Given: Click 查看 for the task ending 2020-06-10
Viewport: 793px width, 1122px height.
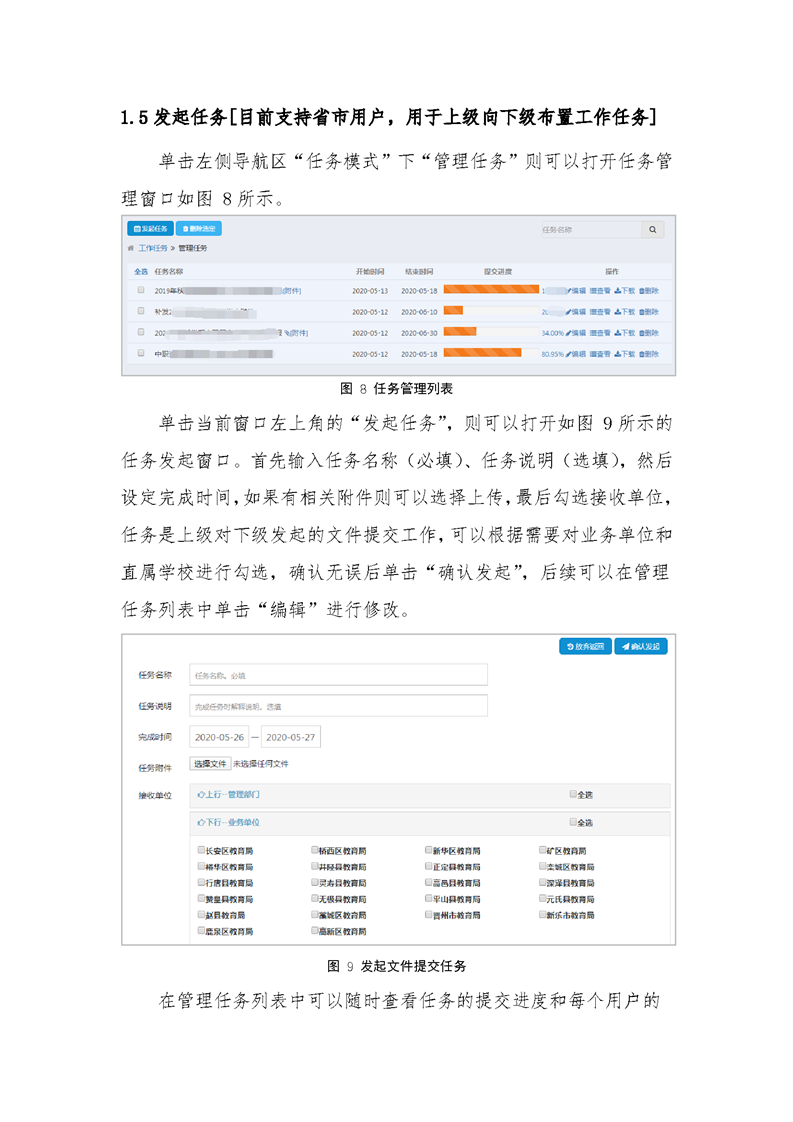Looking at the screenshot, I should (x=600, y=312).
